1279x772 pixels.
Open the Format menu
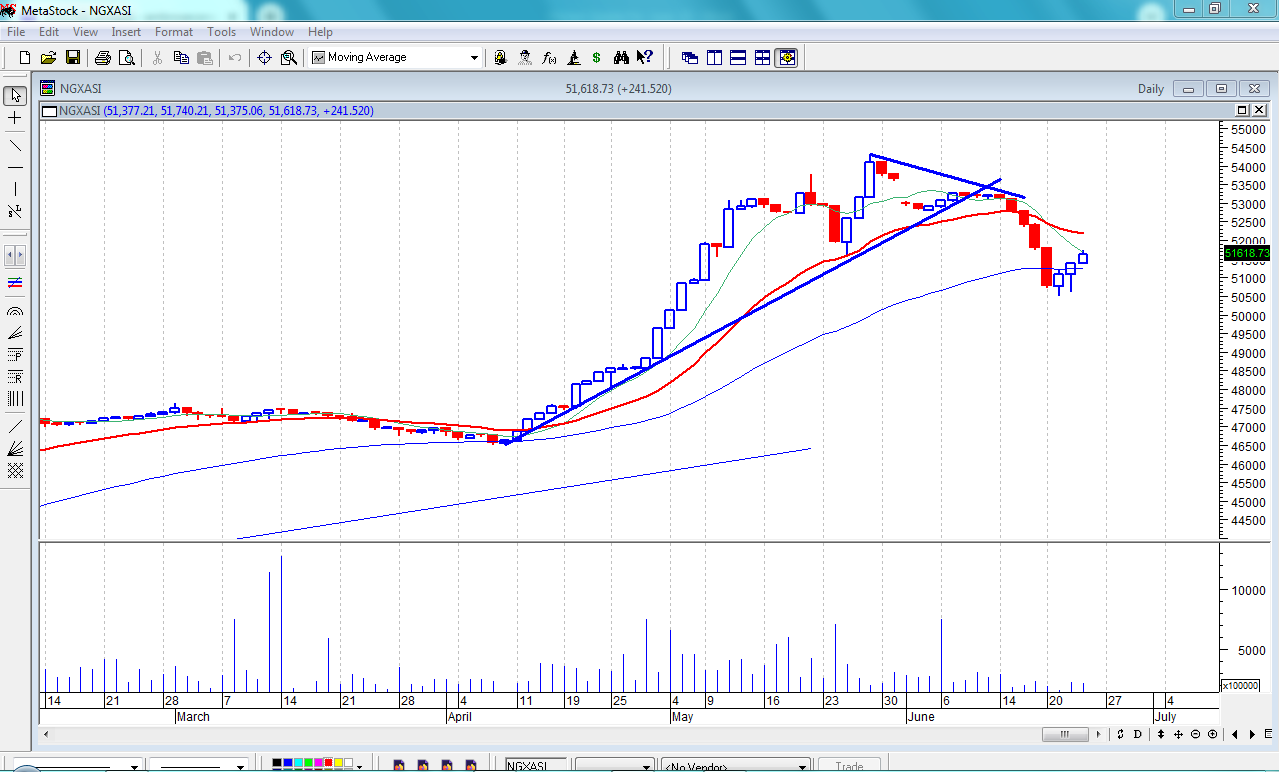(x=174, y=32)
